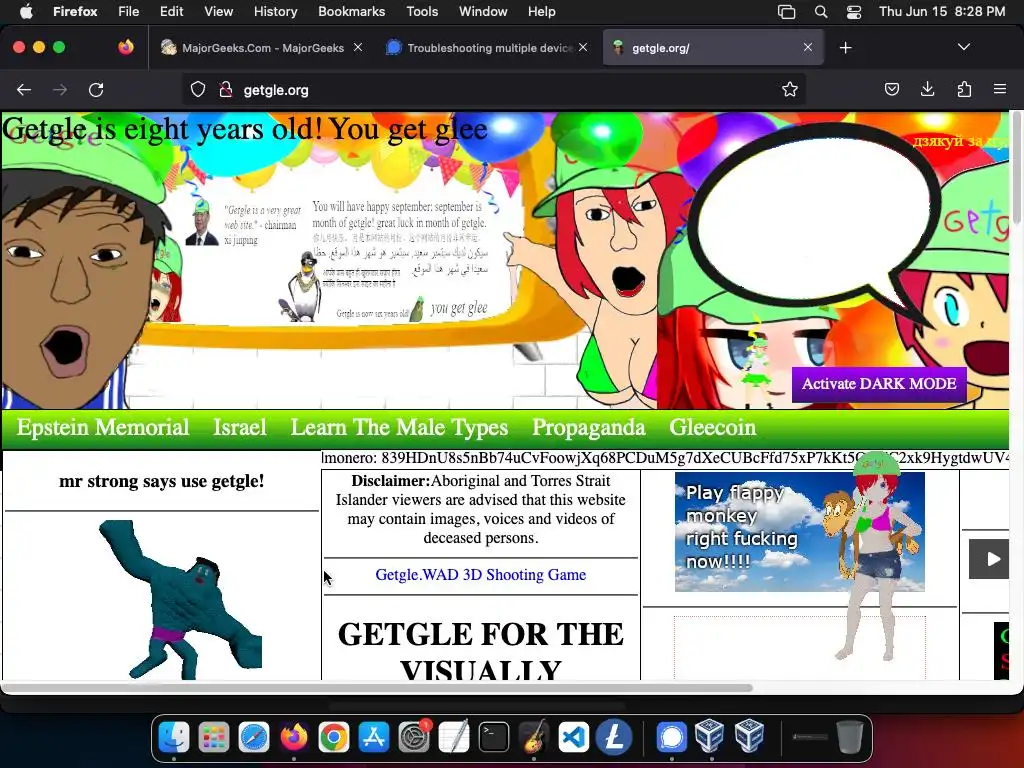Close the MajorGeeks.Com tab
Screen dimensions: 1024x768
click(358, 47)
